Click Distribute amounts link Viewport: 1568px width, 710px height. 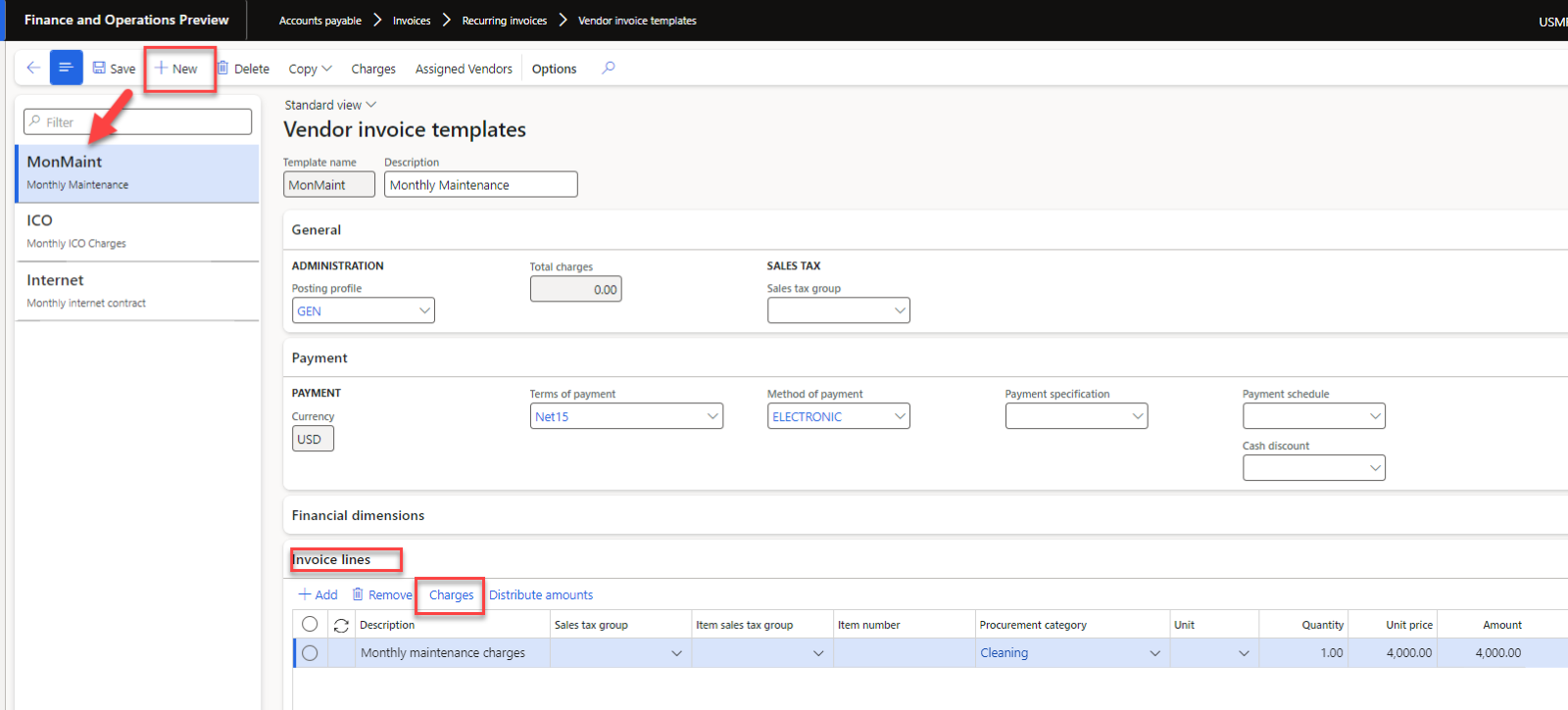(x=541, y=594)
